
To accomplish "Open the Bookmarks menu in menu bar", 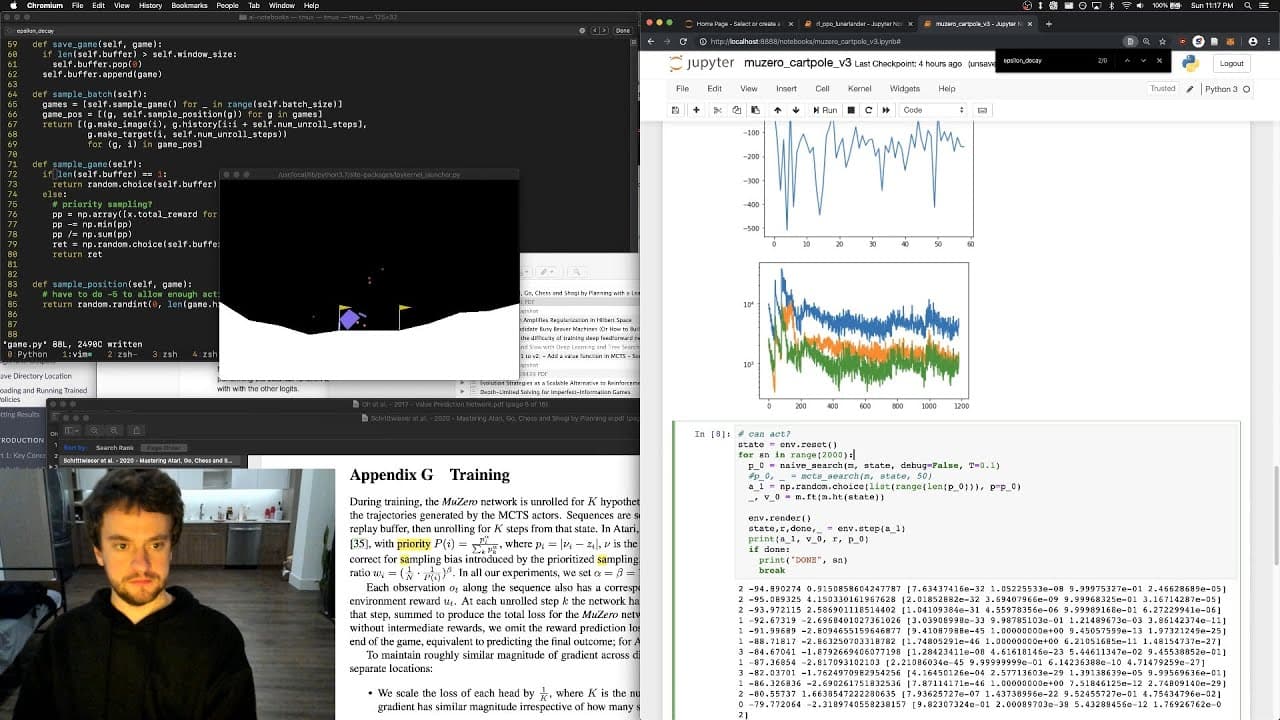I will (x=189, y=5).
